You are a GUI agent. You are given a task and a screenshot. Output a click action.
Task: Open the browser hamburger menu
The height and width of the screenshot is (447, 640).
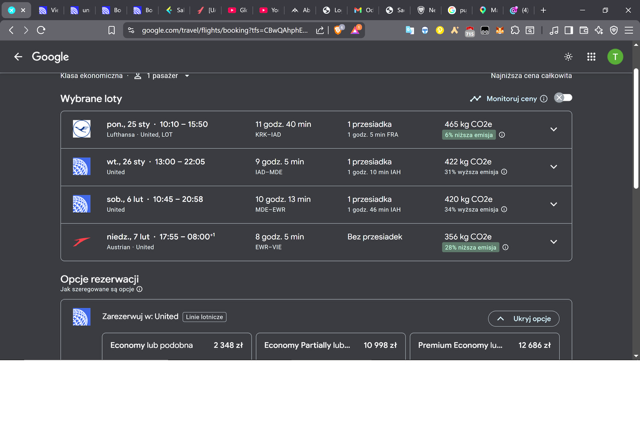(x=629, y=30)
